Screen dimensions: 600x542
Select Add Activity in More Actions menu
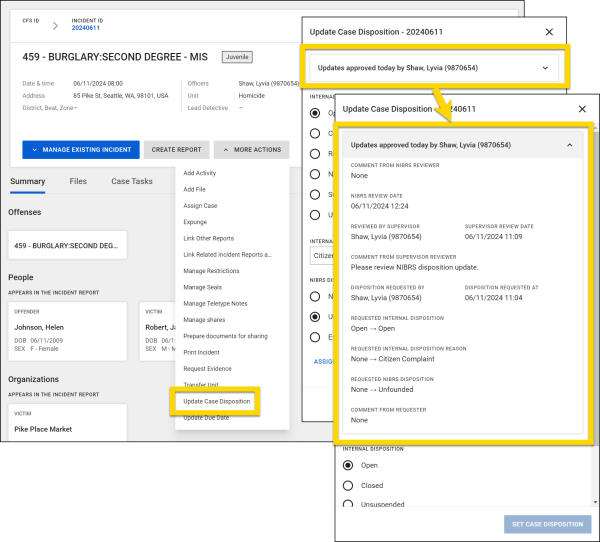(x=200, y=174)
